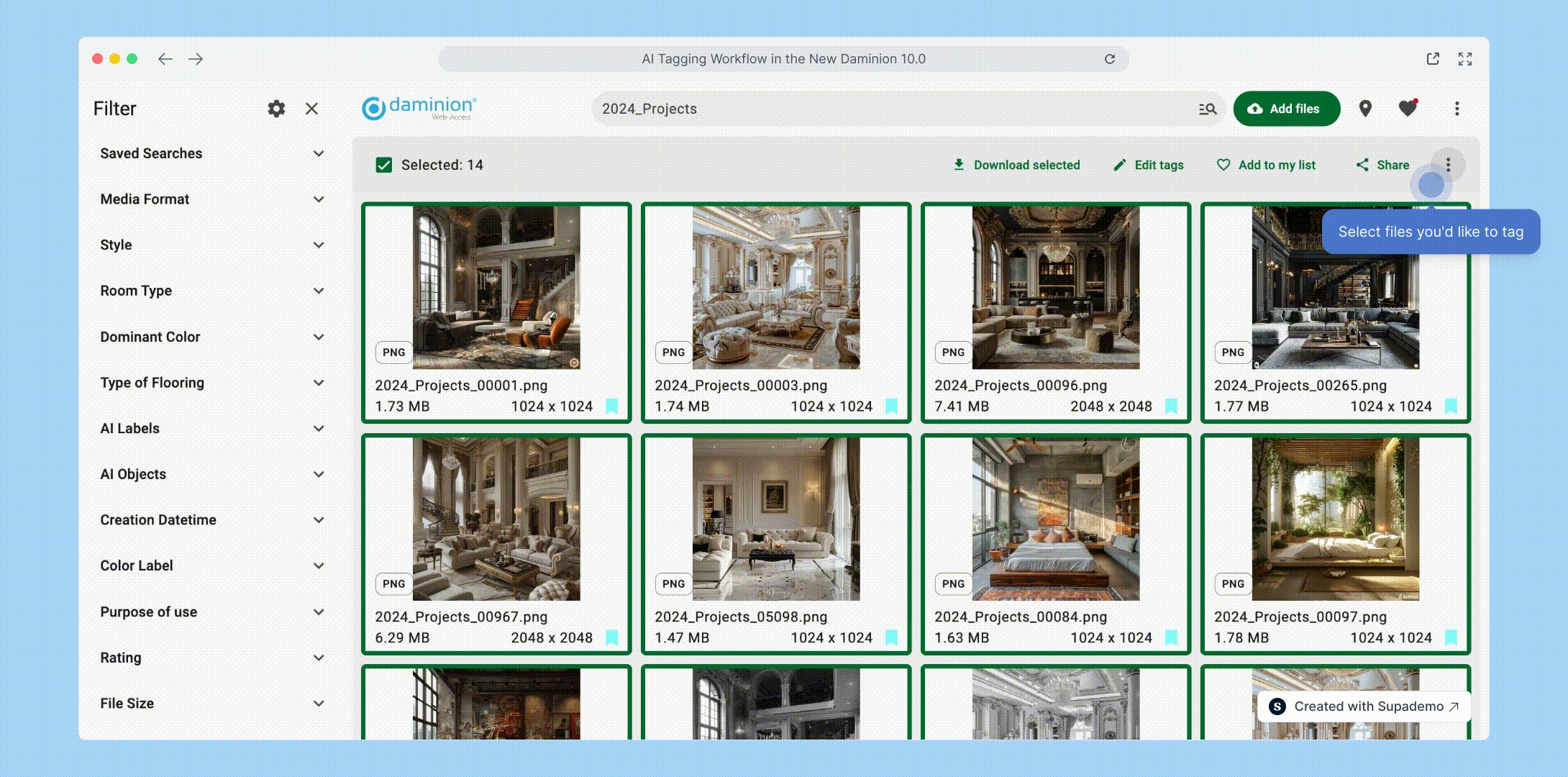Open the filter settings gear icon
1568x777 pixels.
coord(276,109)
